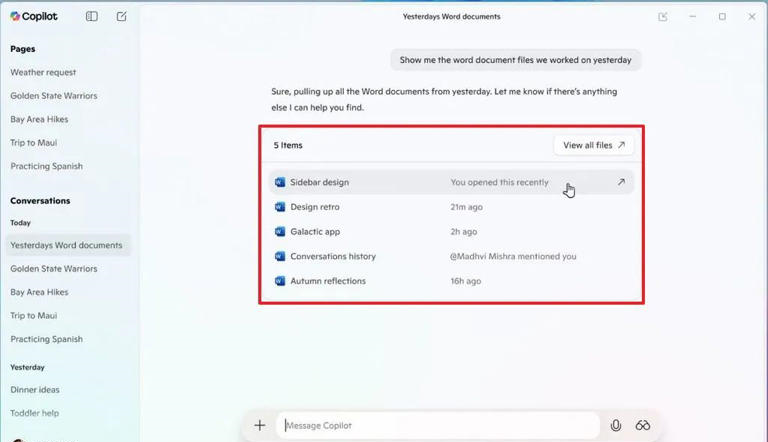Click 'You opened this recently' text
This screenshot has height=442, width=768.
tap(500, 182)
